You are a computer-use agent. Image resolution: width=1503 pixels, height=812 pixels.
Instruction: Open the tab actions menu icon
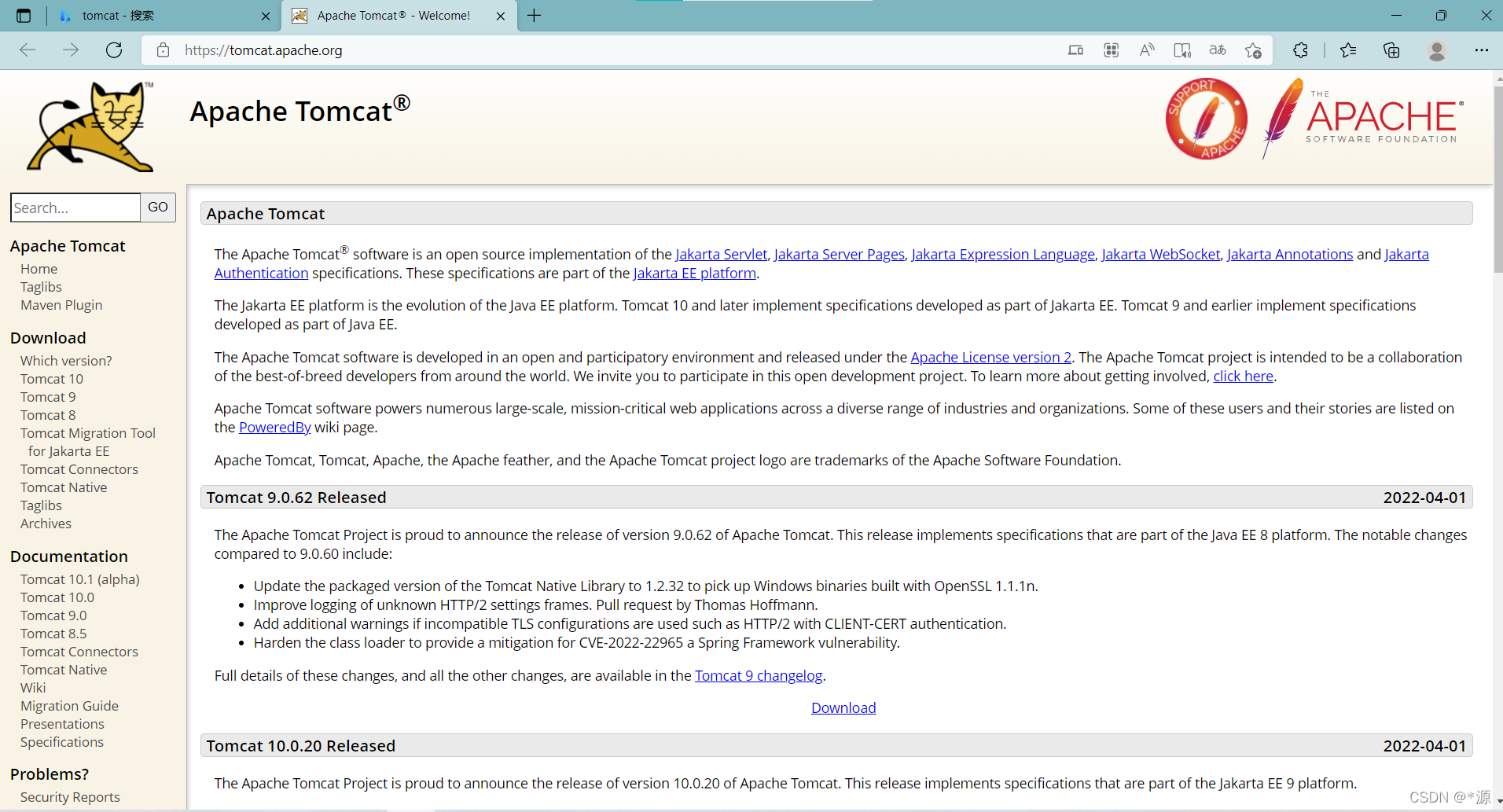24,16
